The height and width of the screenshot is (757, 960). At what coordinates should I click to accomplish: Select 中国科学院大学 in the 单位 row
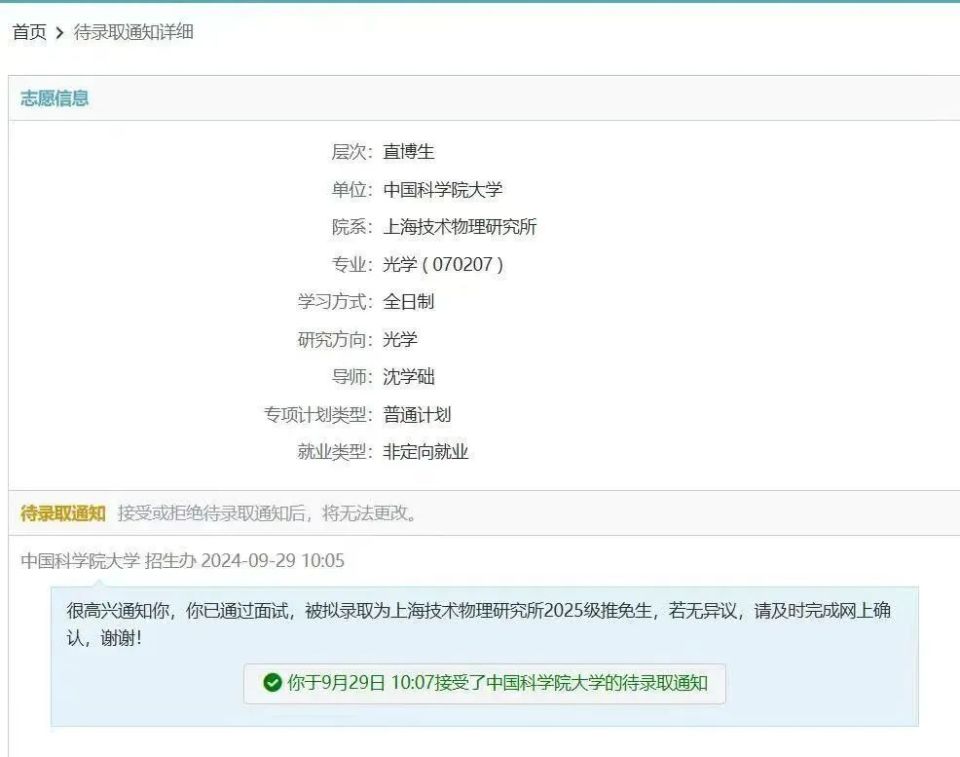click(x=443, y=190)
